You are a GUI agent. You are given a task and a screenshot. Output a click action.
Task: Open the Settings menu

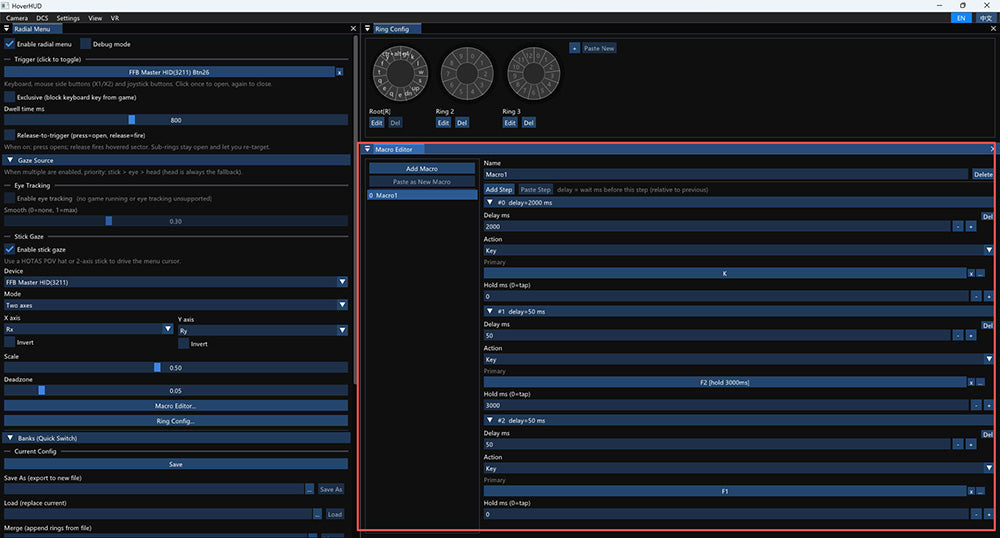[x=68, y=18]
